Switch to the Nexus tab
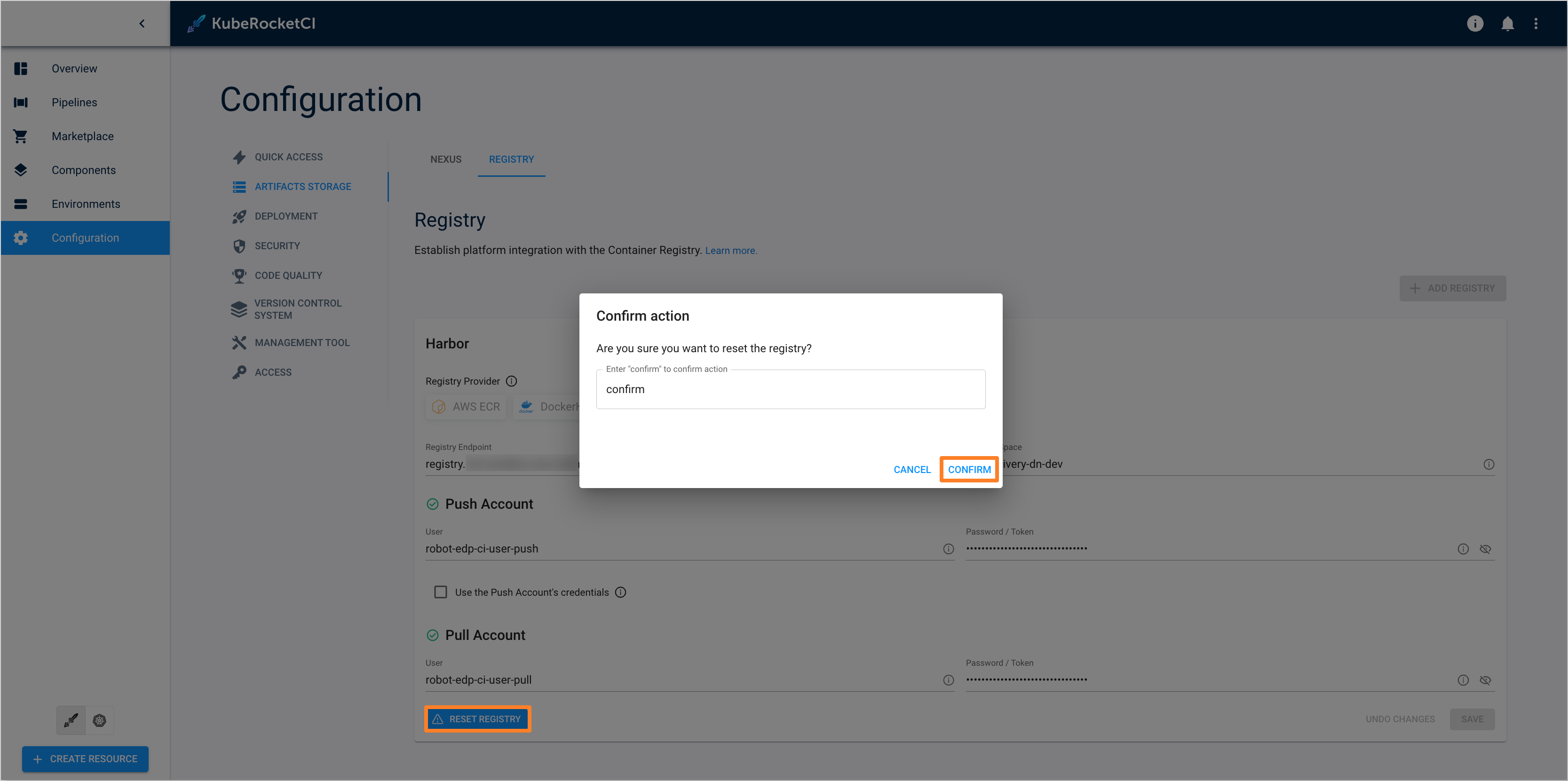Screen dimensions: 1568x781 [x=445, y=159]
